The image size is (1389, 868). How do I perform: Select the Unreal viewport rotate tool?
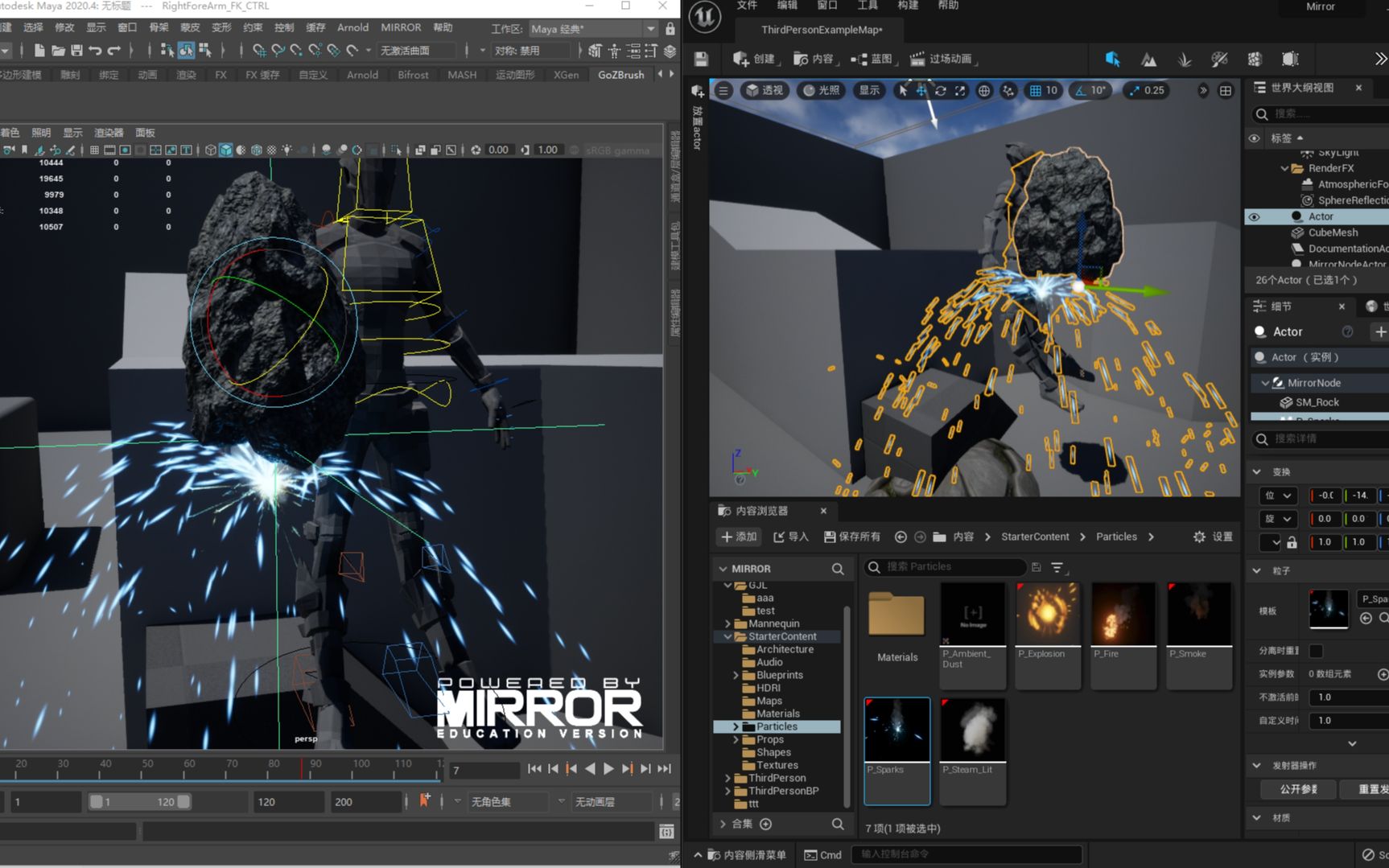(941, 90)
